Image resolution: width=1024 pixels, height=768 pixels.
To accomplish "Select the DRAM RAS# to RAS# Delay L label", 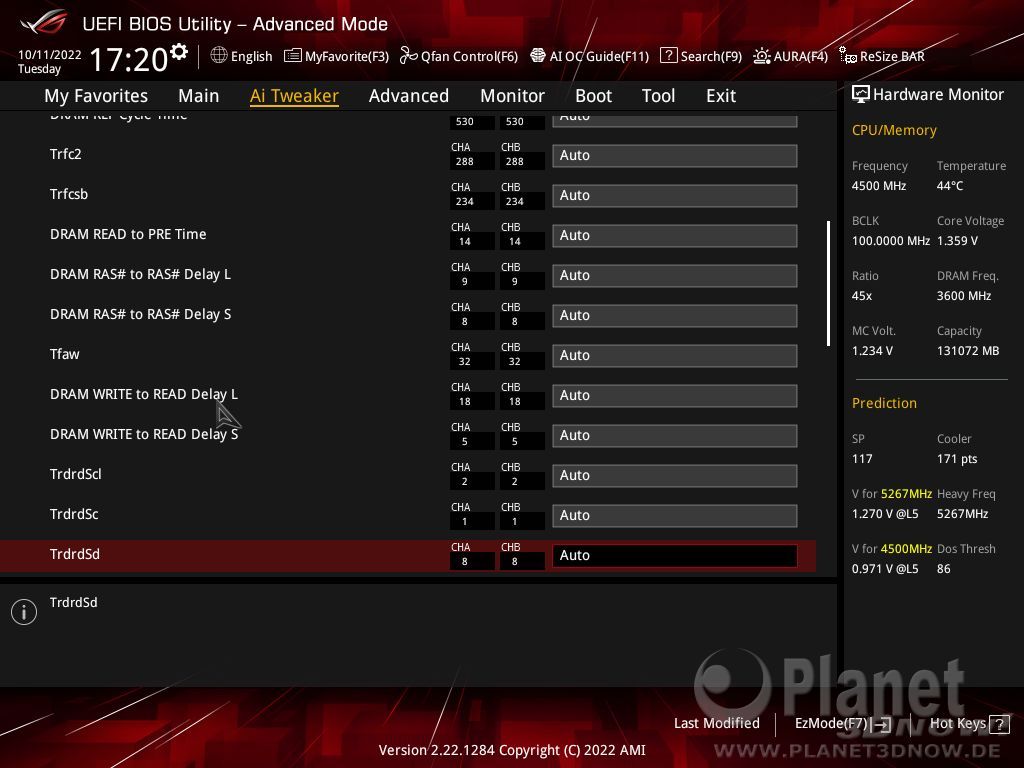I will point(140,274).
